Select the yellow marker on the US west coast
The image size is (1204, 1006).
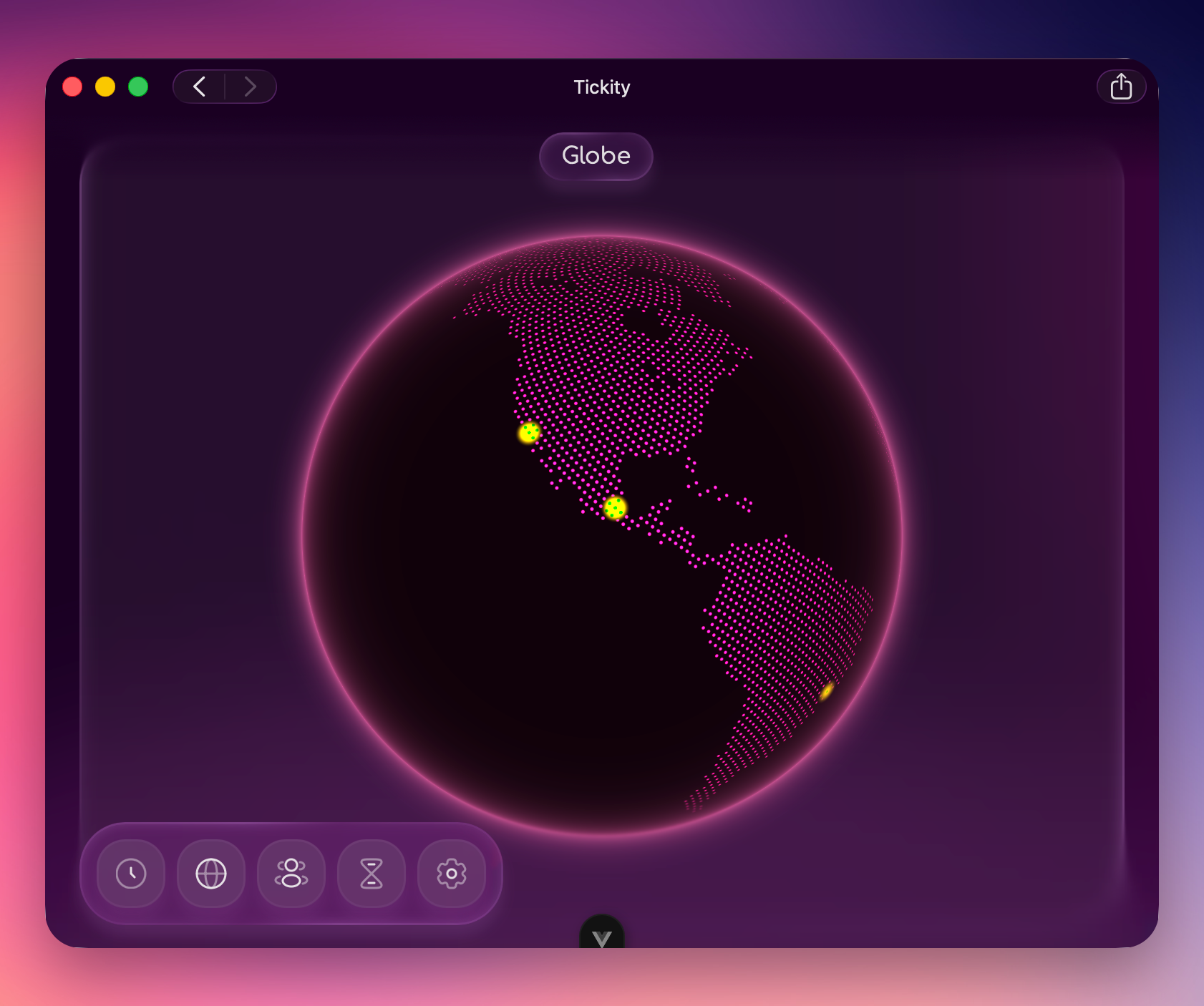tap(529, 432)
